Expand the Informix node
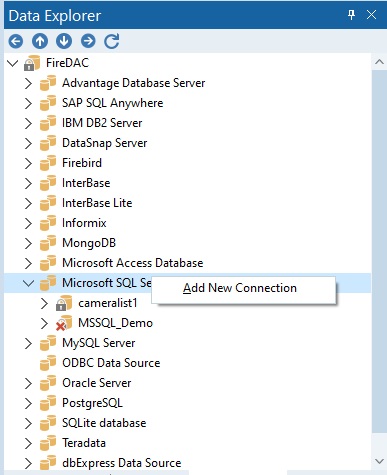Viewport: 387px width, 475px height. pyautogui.click(x=29, y=223)
